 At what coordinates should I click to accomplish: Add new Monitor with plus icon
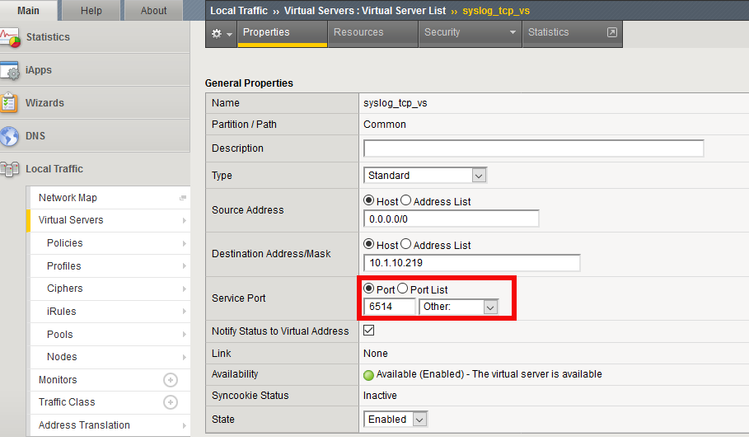click(171, 380)
